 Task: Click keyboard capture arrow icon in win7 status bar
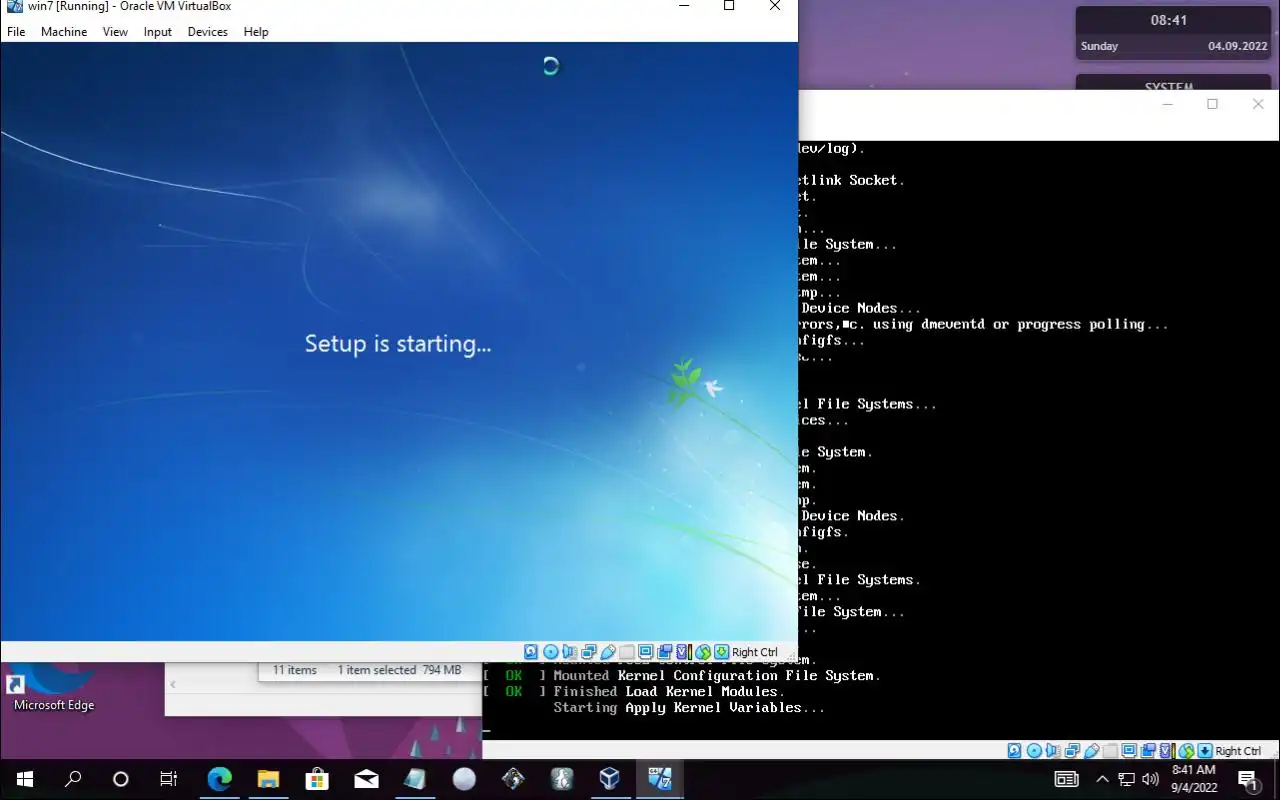(721, 652)
